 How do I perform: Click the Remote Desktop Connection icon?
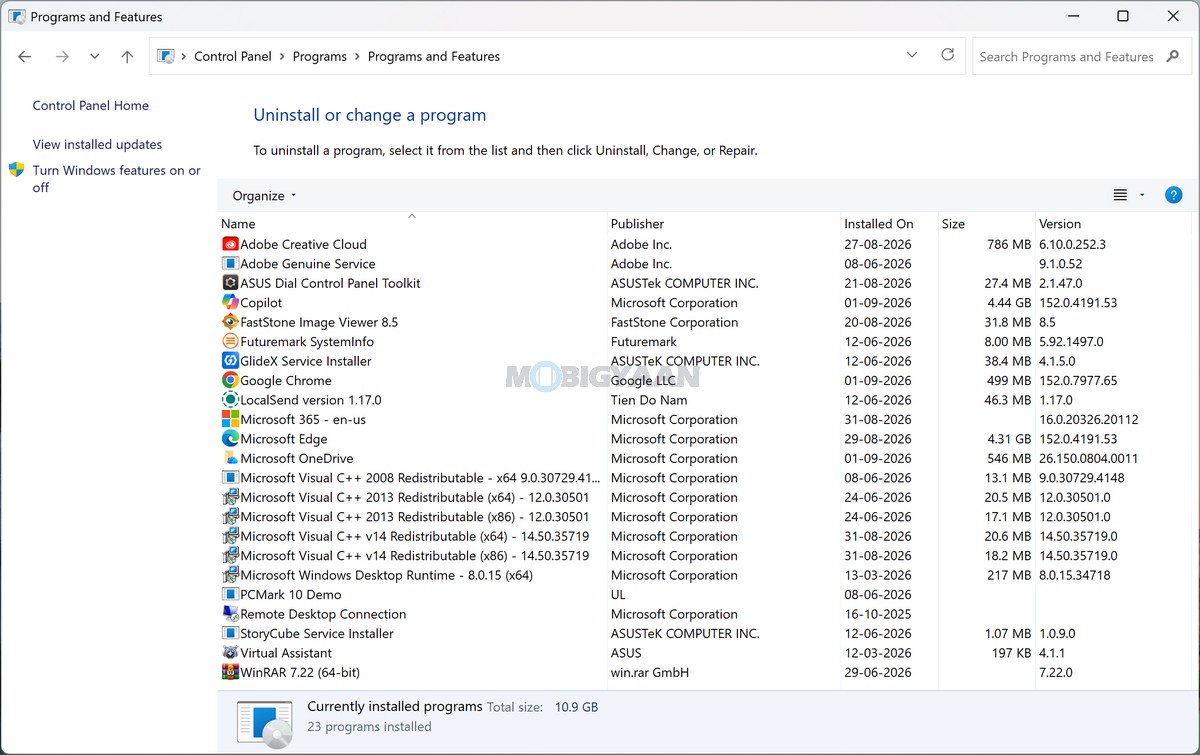tap(230, 614)
